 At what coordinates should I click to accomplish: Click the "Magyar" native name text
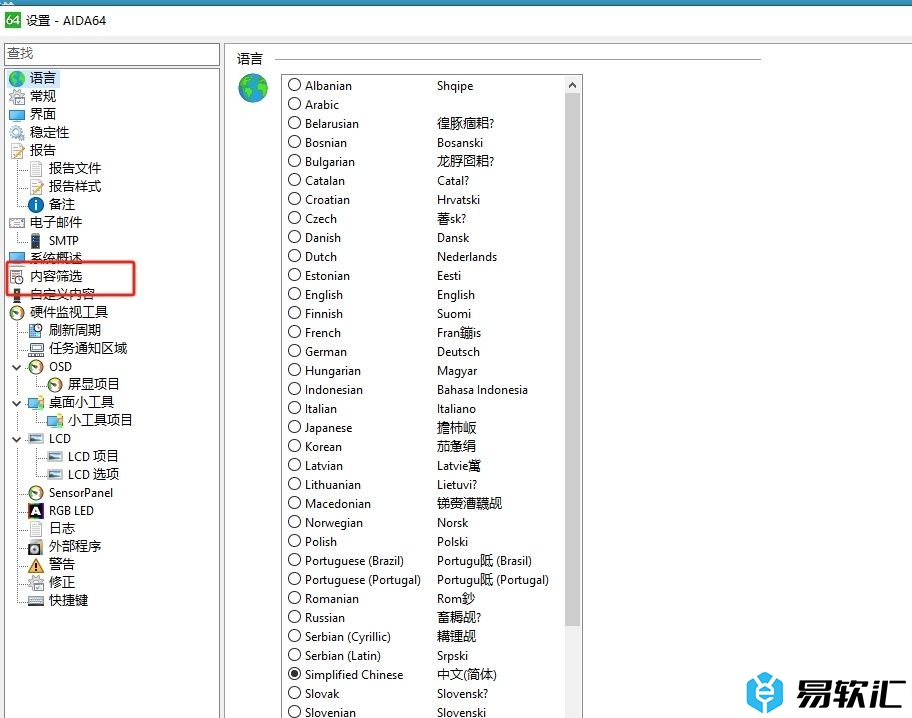click(x=457, y=371)
